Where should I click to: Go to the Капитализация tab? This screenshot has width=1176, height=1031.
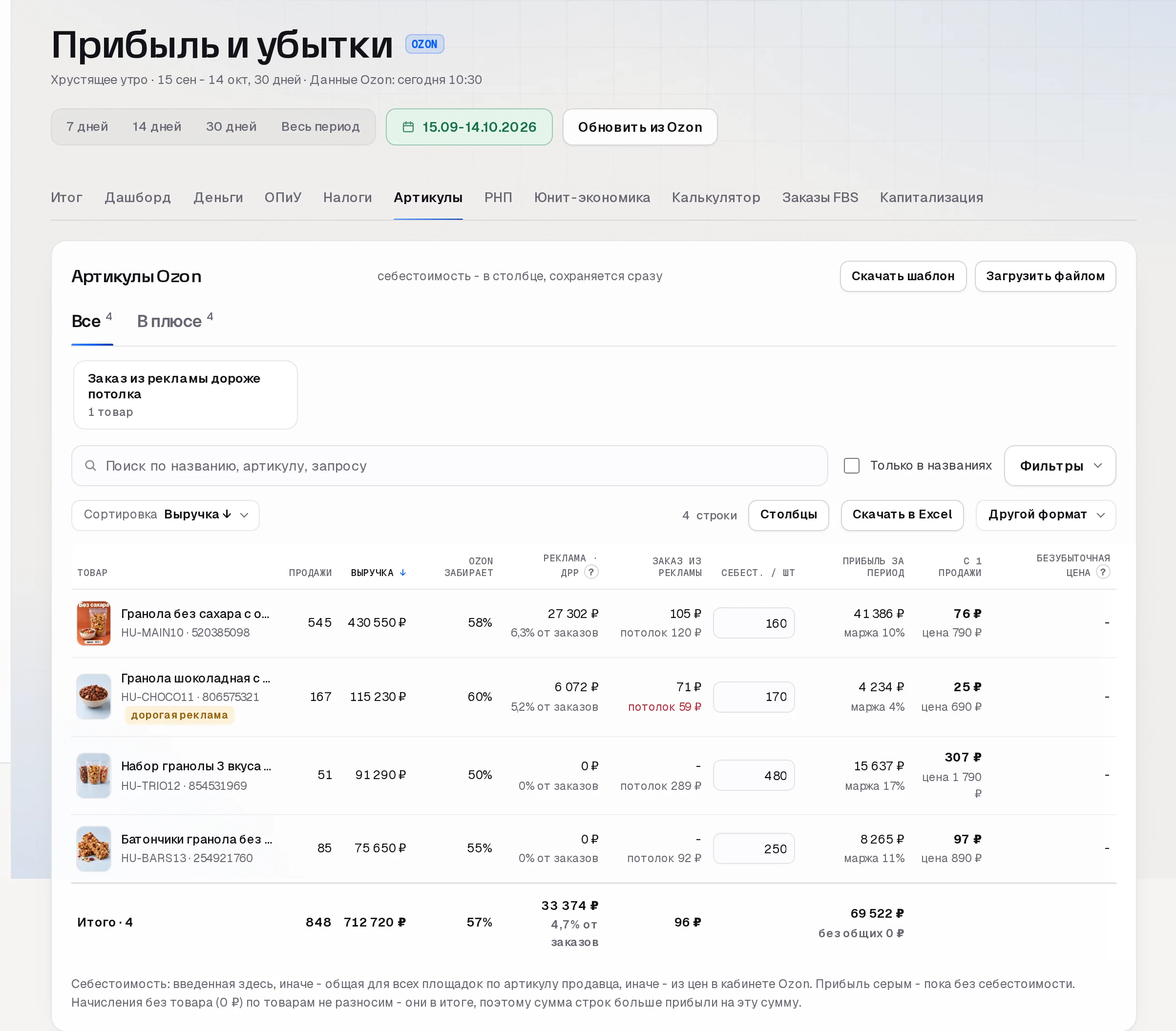[931, 197]
